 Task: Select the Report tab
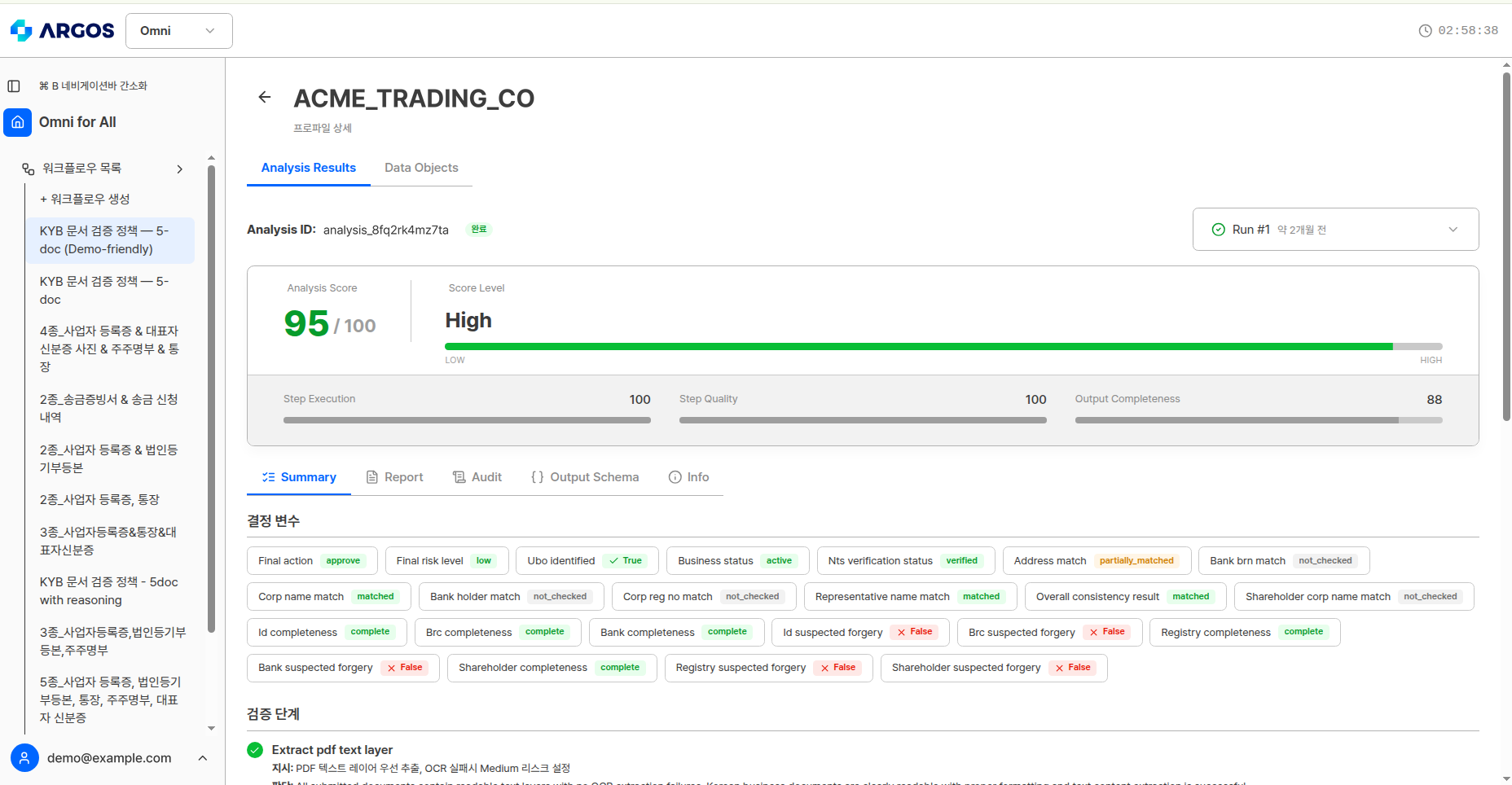(394, 477)
